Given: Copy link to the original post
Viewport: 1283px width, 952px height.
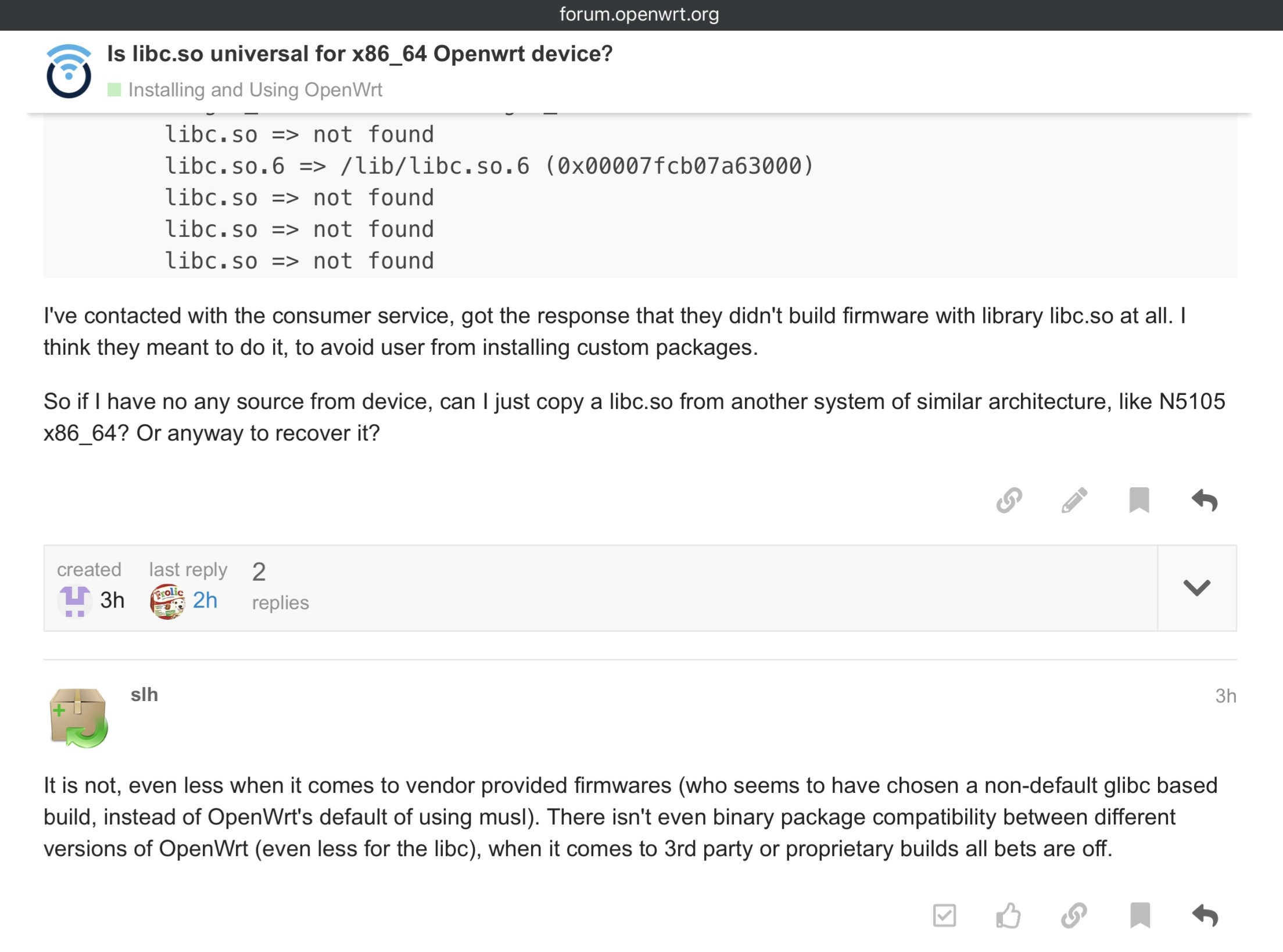Looking at the screenshot, I should 1009,500.
